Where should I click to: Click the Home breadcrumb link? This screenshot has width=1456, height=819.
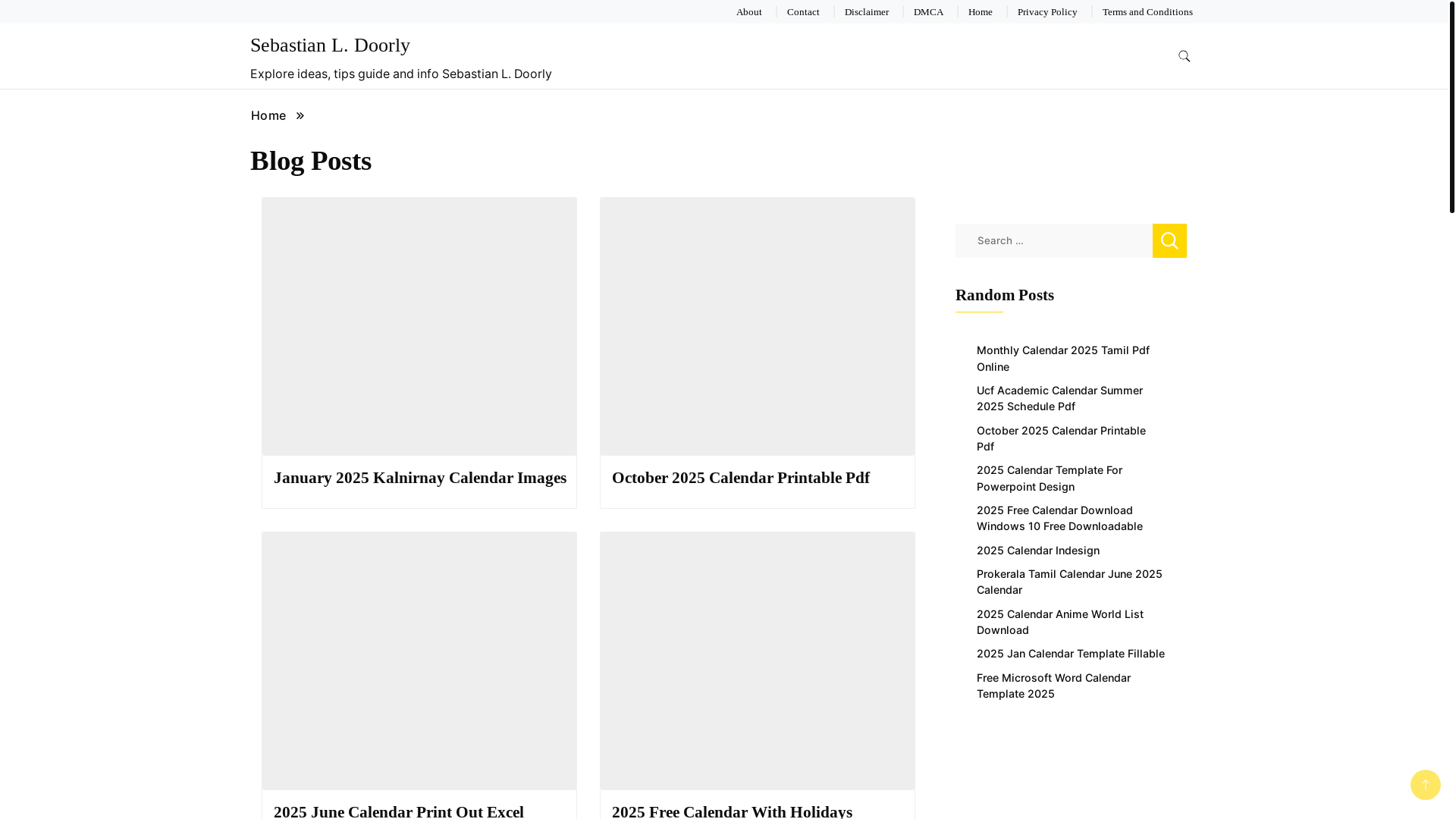point(268,116)
